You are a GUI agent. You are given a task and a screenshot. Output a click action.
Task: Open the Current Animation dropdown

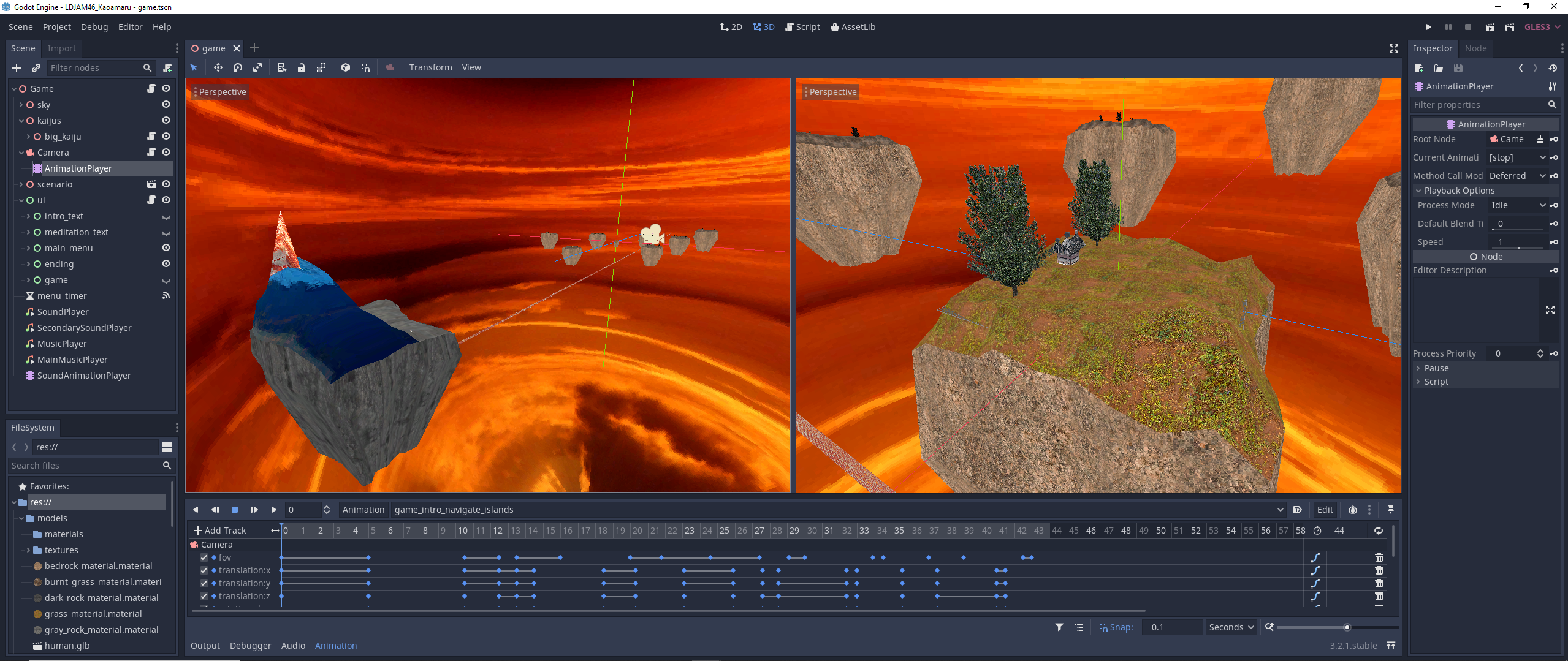coord(1517,157)
